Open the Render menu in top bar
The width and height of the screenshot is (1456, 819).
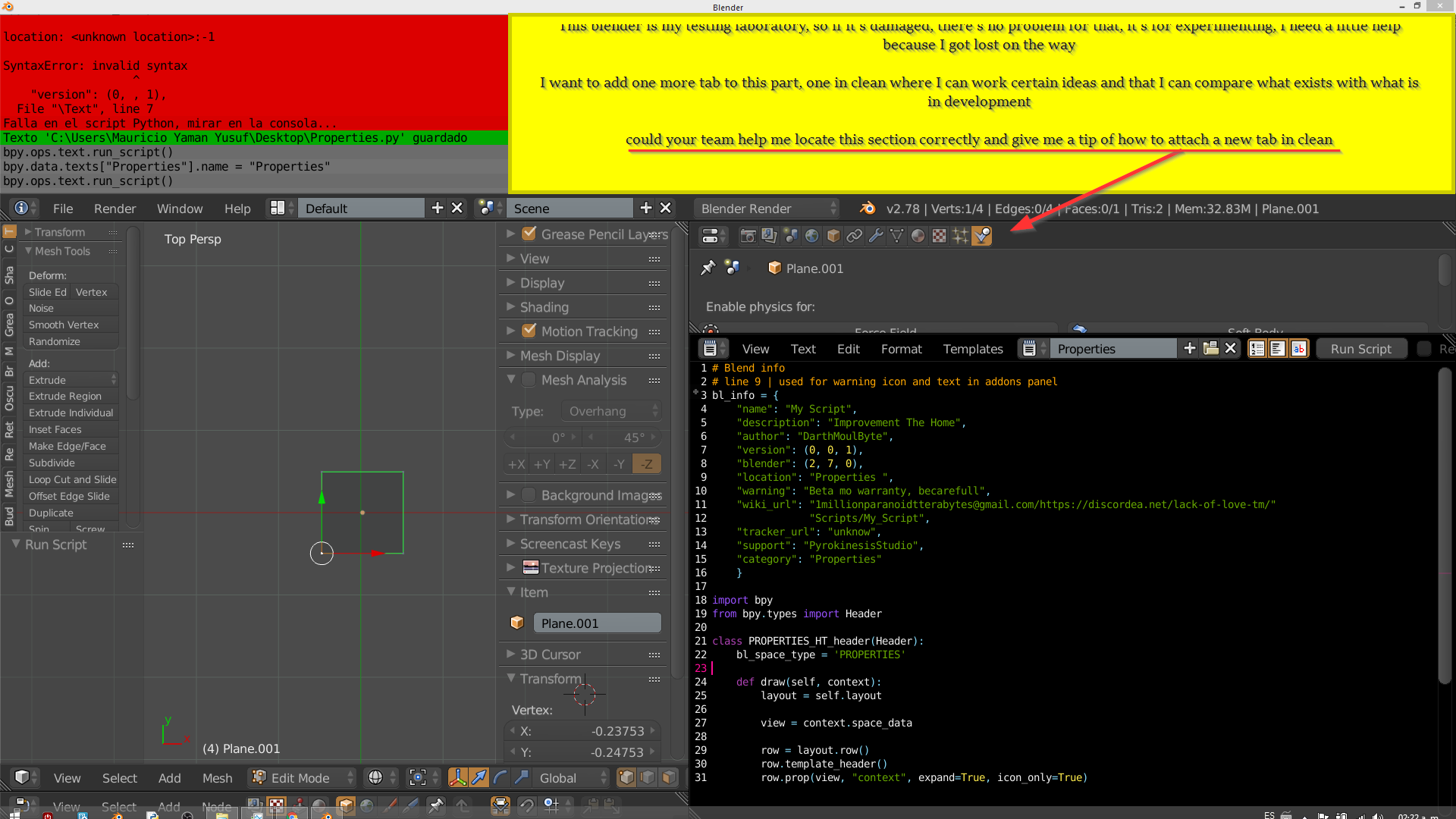click(x=115, y=209)
